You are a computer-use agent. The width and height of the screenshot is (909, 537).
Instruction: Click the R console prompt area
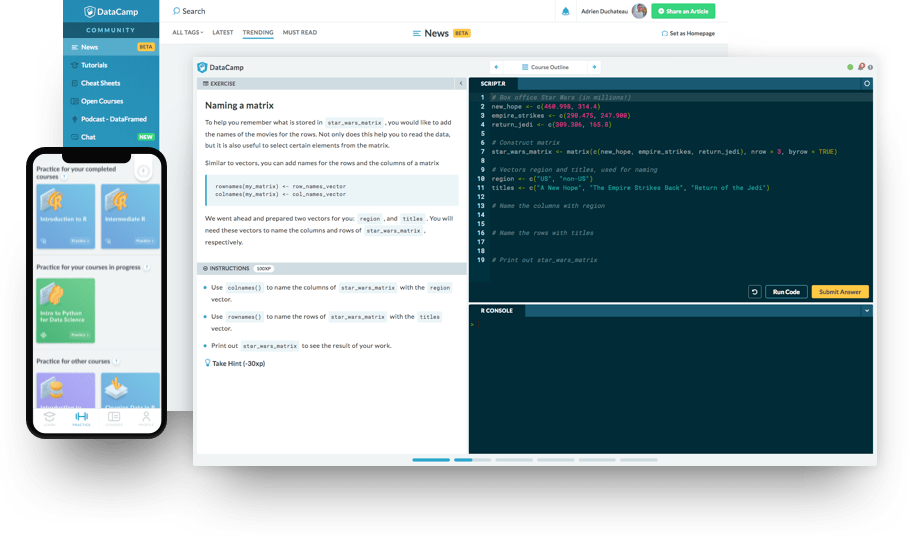tap(671, 325)
